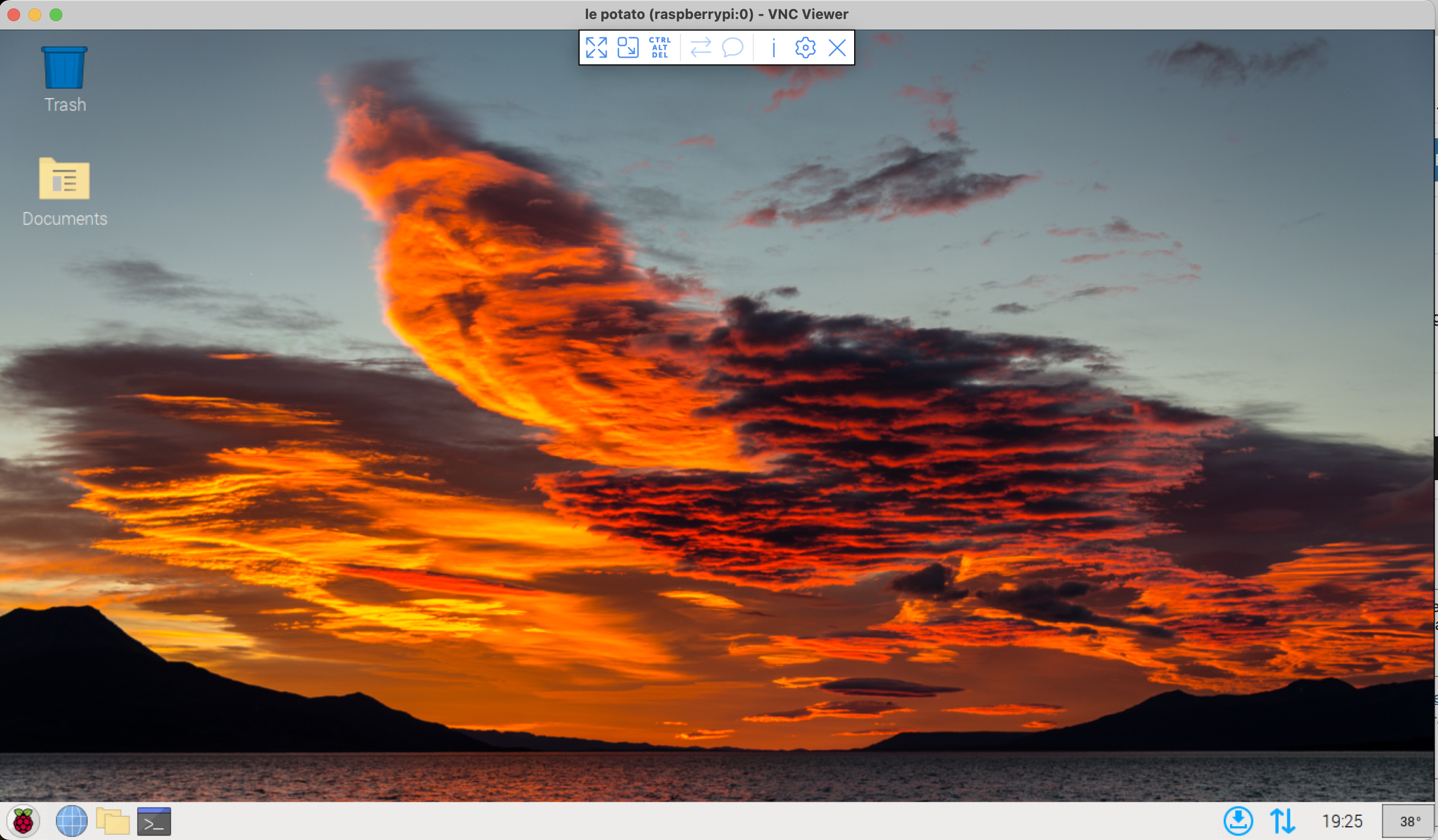Viewport: 1438px width, 840px height.
Task: Click the network transfer icon in status bar
Action: tap(1280, 820)
